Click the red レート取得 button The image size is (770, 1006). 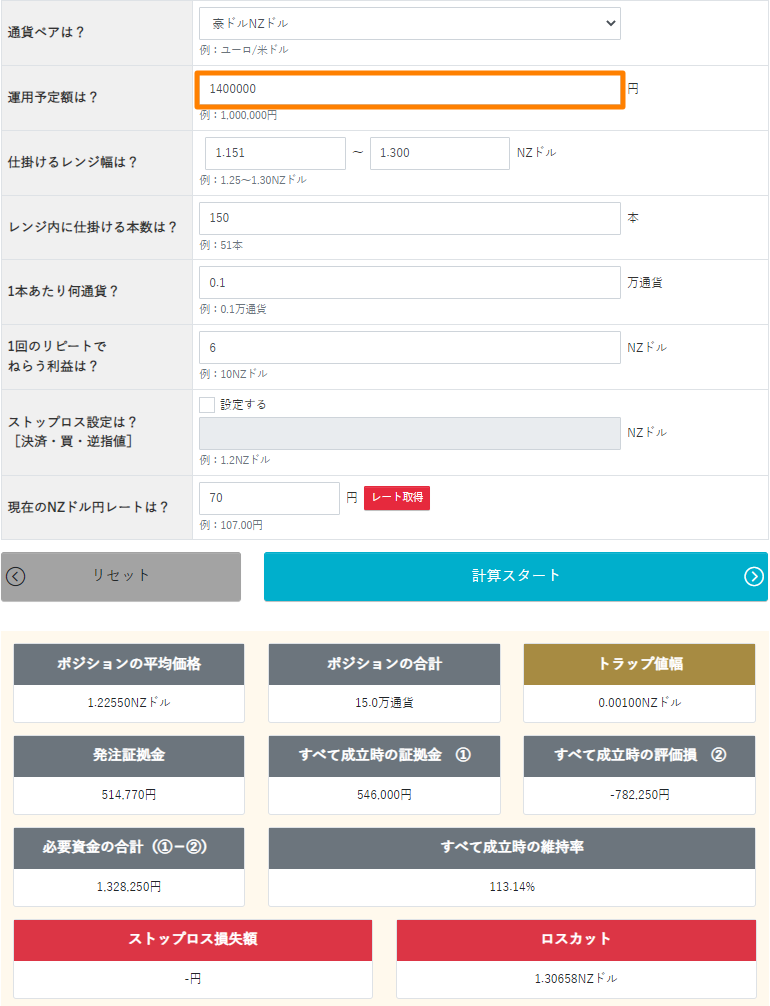tap(397, 498)
